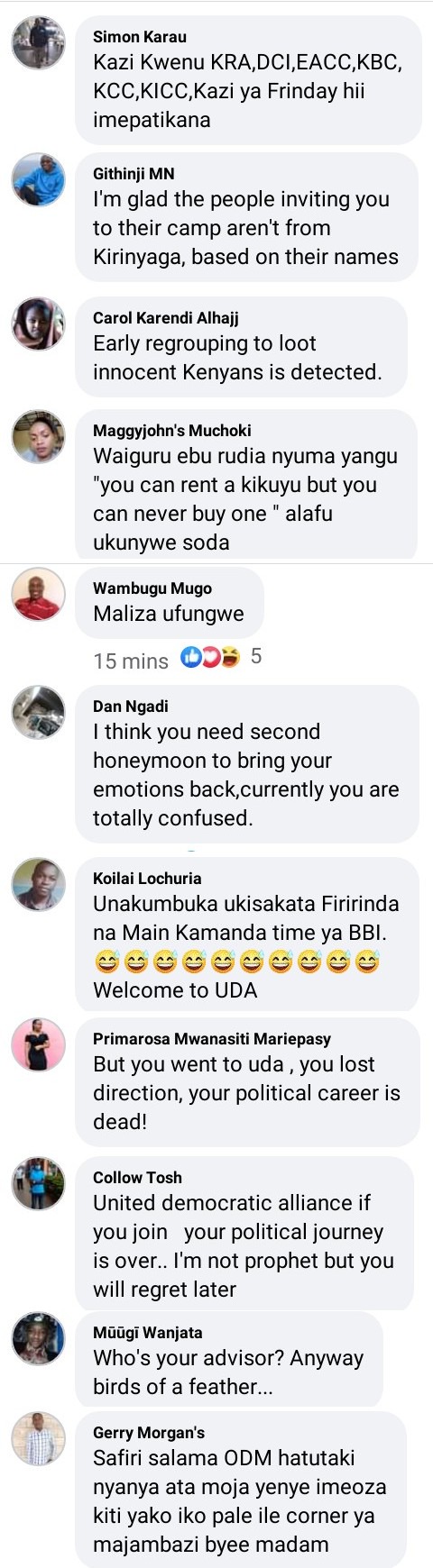433x1568 pixels.
Task: Tap the 15 mins timestamp
Action: pyautogui.click(x=131, y=661)
